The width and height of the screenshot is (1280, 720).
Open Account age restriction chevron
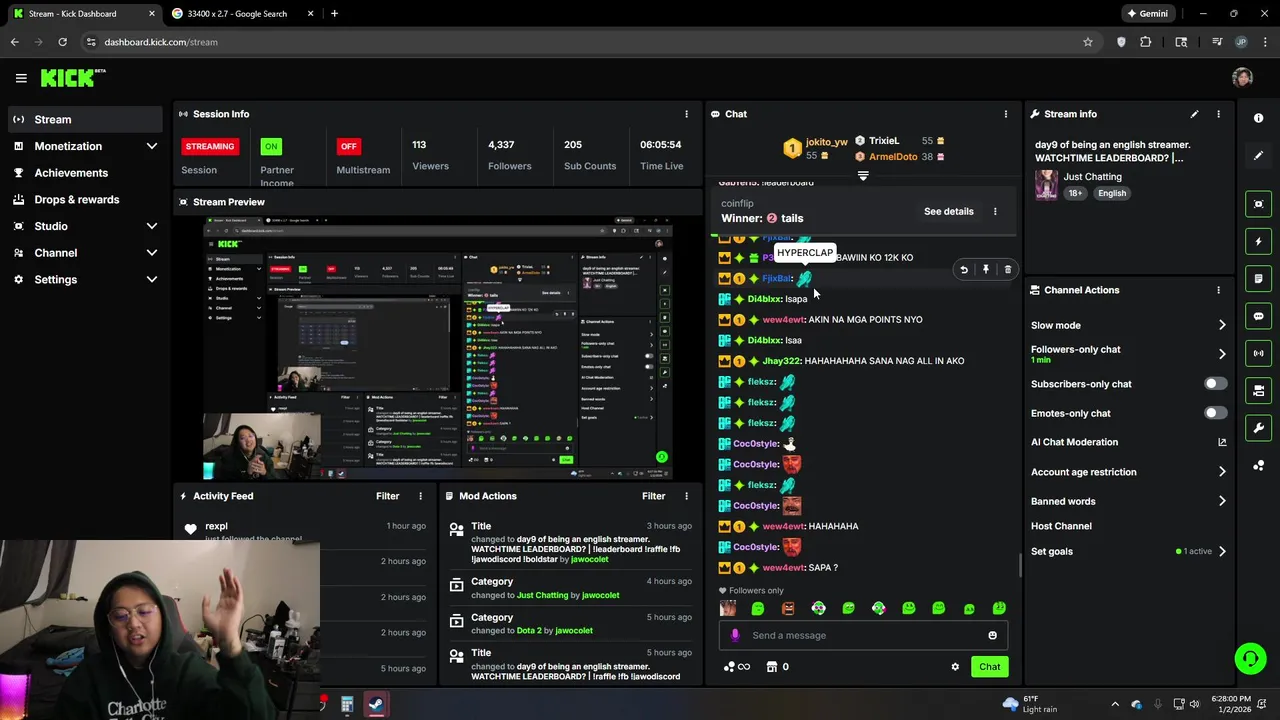pos(1221,472)
